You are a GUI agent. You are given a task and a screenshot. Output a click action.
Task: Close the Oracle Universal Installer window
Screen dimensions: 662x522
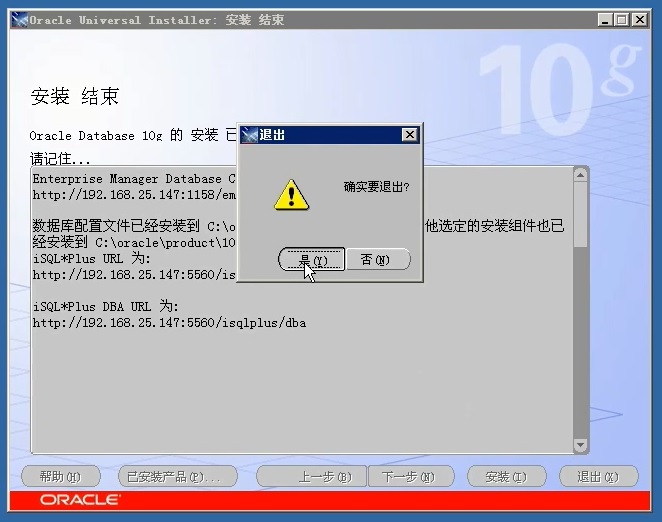(640, 20)
